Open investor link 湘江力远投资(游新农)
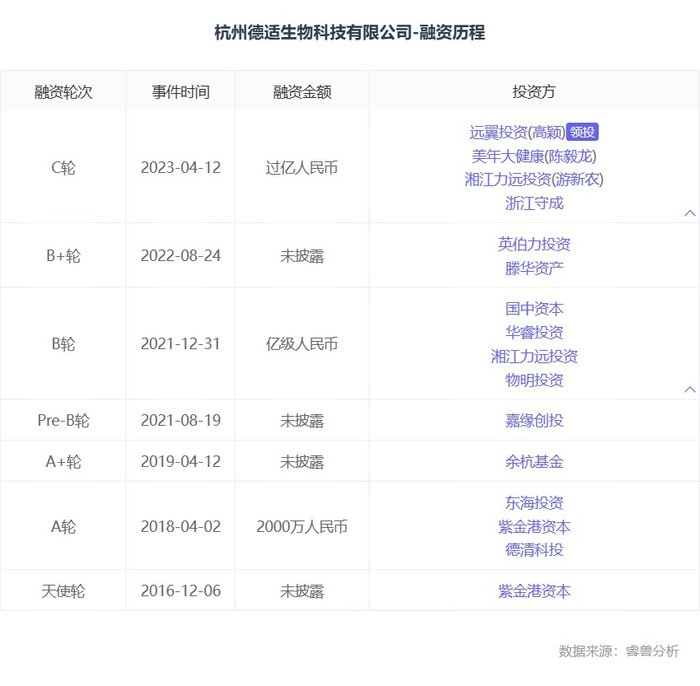This screenshot has width=700, height=686. (x=534, y=180)
